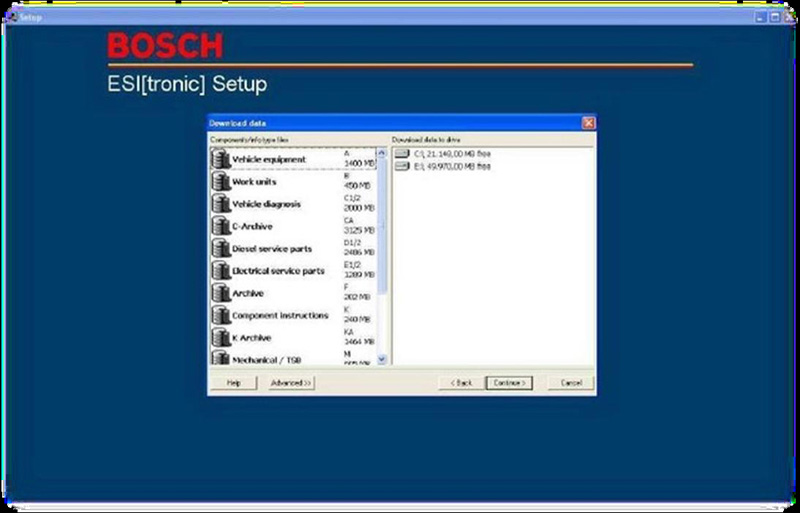Go back with the < Back button
Viewport: 800px width, 513px height.
pos(460,383)
